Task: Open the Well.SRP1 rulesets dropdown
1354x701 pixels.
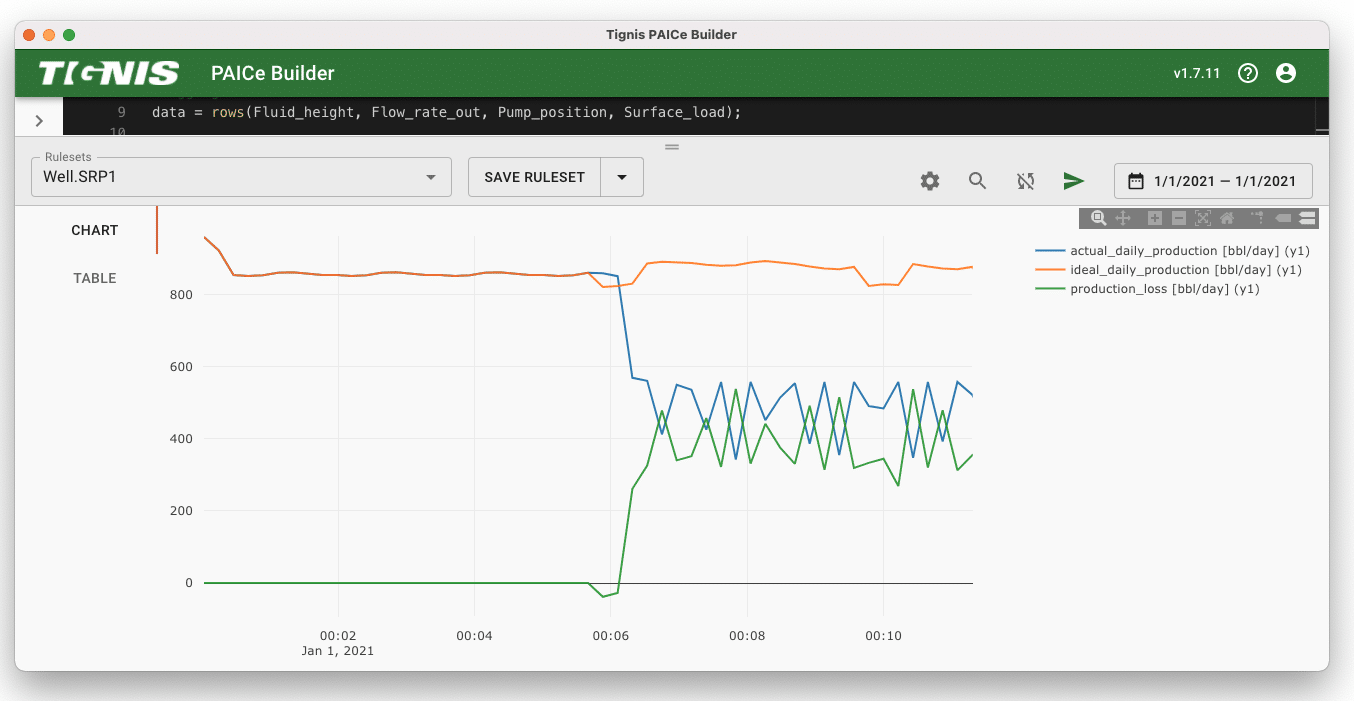Action: [x=241, y=177]
